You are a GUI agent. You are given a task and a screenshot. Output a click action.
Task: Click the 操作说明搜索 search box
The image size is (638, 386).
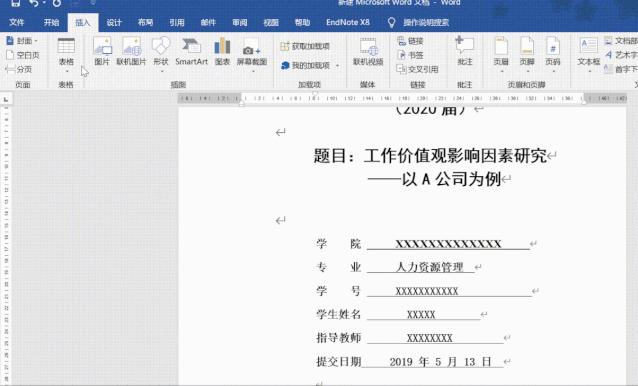[x=426, y=22]
